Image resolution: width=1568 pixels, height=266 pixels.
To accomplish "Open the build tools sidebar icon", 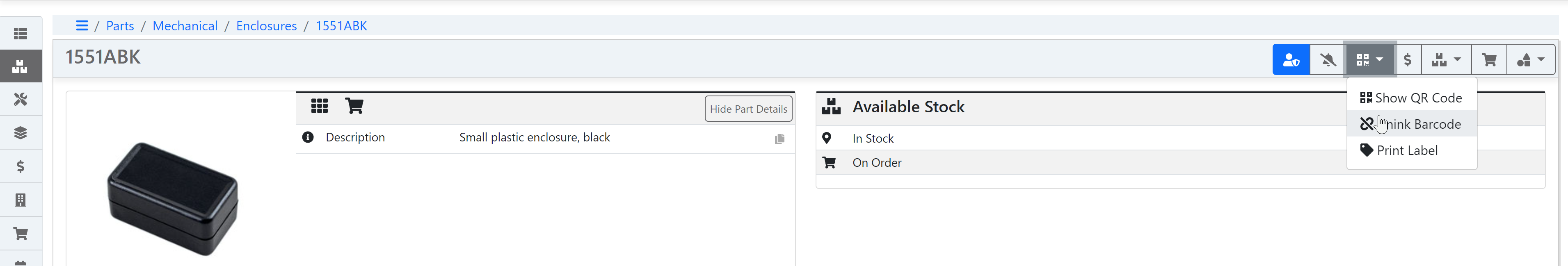I will (x=21, y=99).
